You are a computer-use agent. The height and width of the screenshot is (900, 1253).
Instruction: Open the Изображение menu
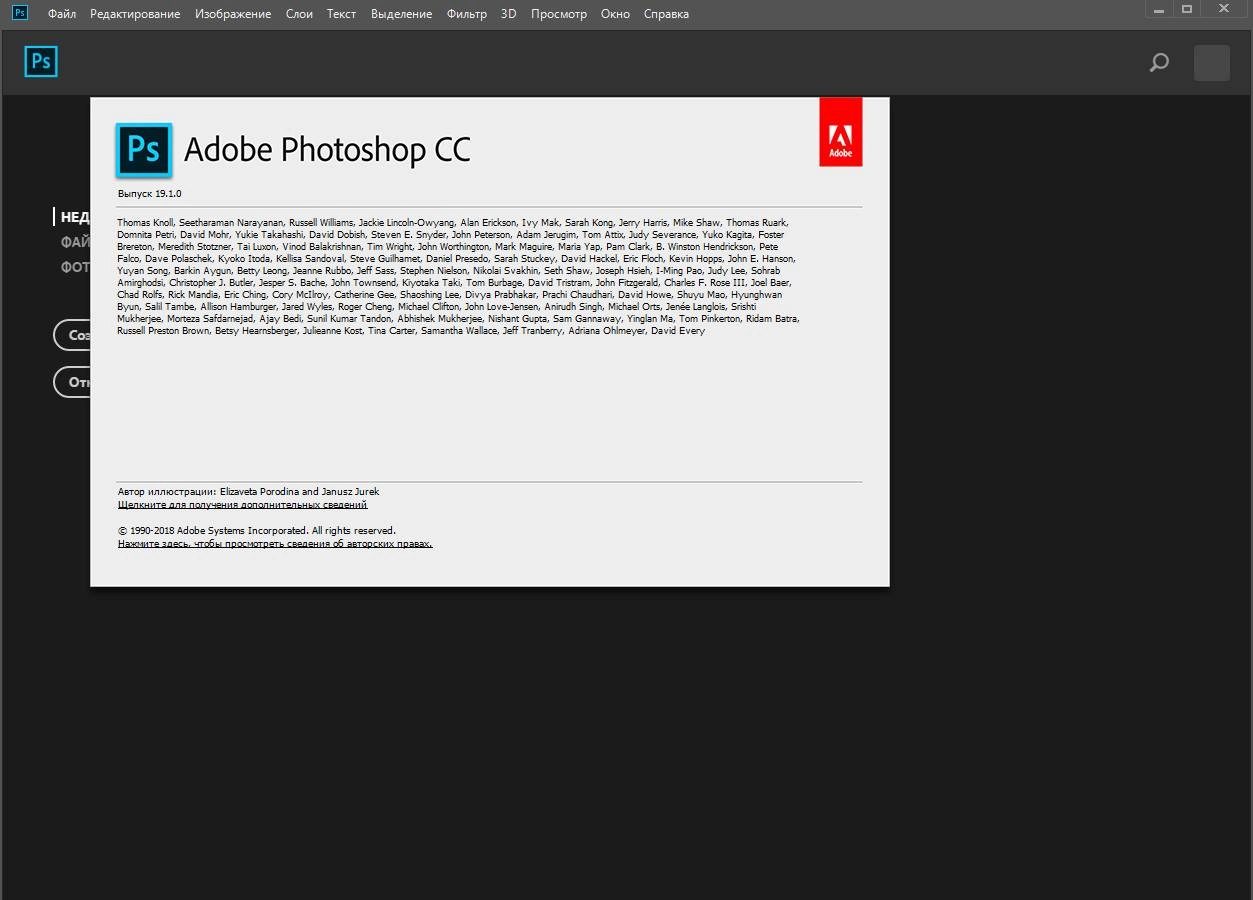click(x=233, y=14)
